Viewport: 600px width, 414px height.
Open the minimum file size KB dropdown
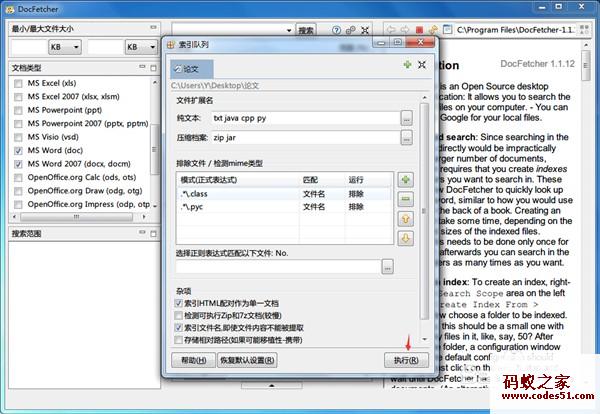tap(65, 47)
